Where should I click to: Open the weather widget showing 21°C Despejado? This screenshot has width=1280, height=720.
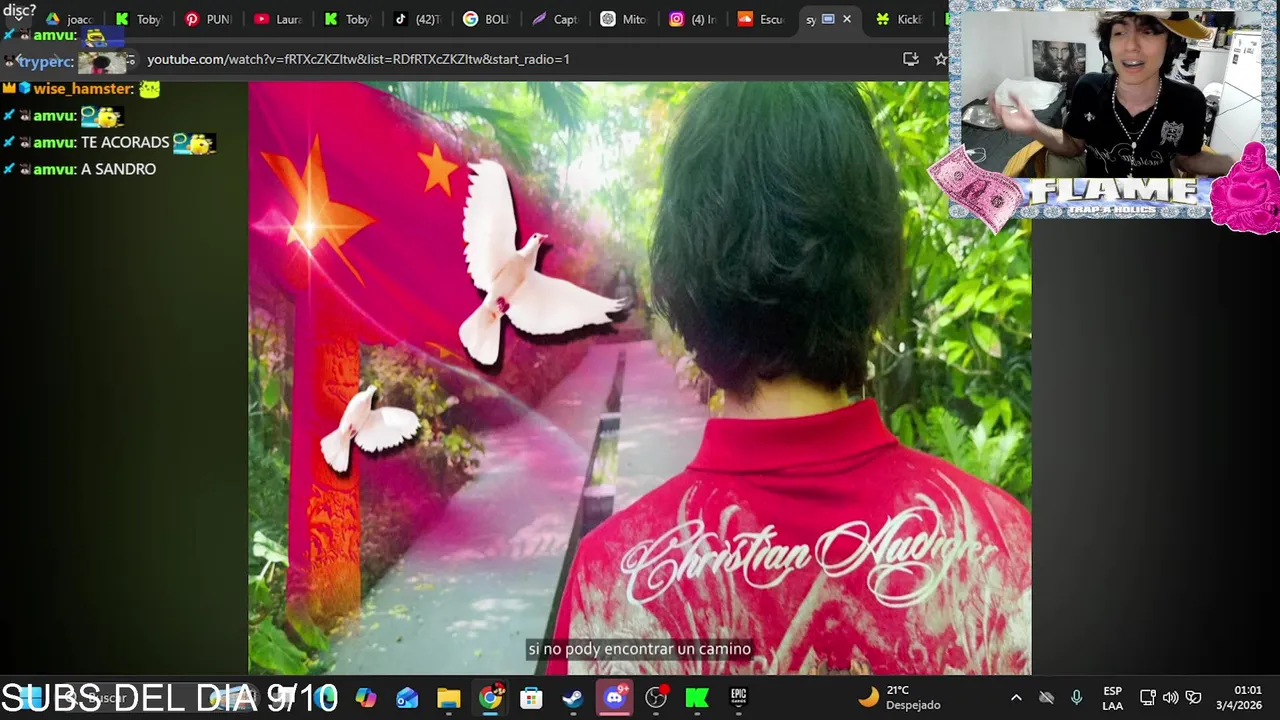pos(899,698)
